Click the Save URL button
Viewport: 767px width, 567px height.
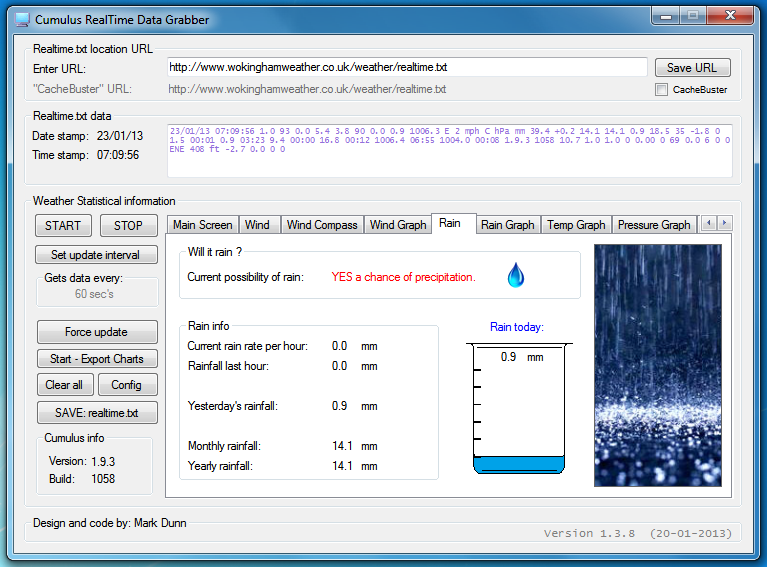(692, 68)
